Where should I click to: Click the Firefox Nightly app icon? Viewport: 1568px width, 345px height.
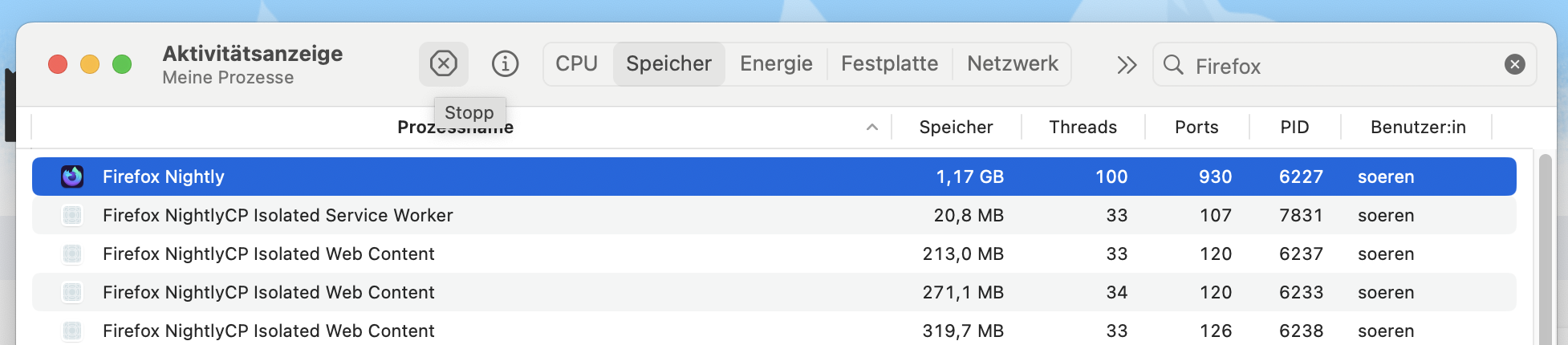pyautogui.click(x=72, y=177)
